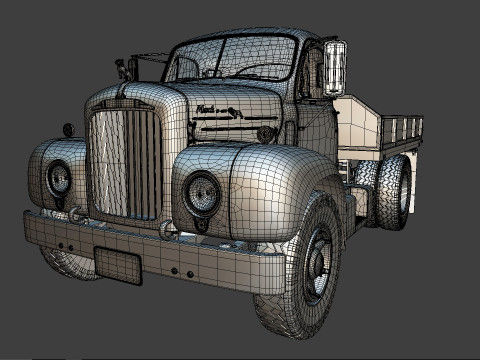
Task: Select the bulldog hood ornament
Action: 122,69
